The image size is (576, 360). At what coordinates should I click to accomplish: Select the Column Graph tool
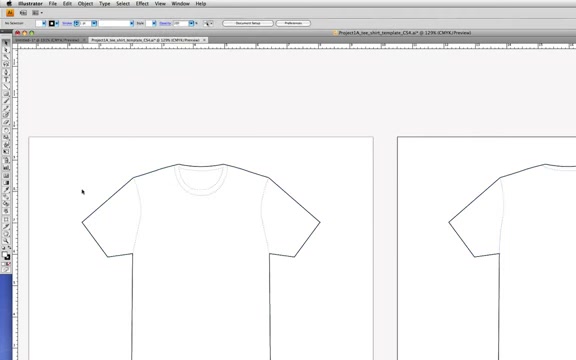point(6,168)
